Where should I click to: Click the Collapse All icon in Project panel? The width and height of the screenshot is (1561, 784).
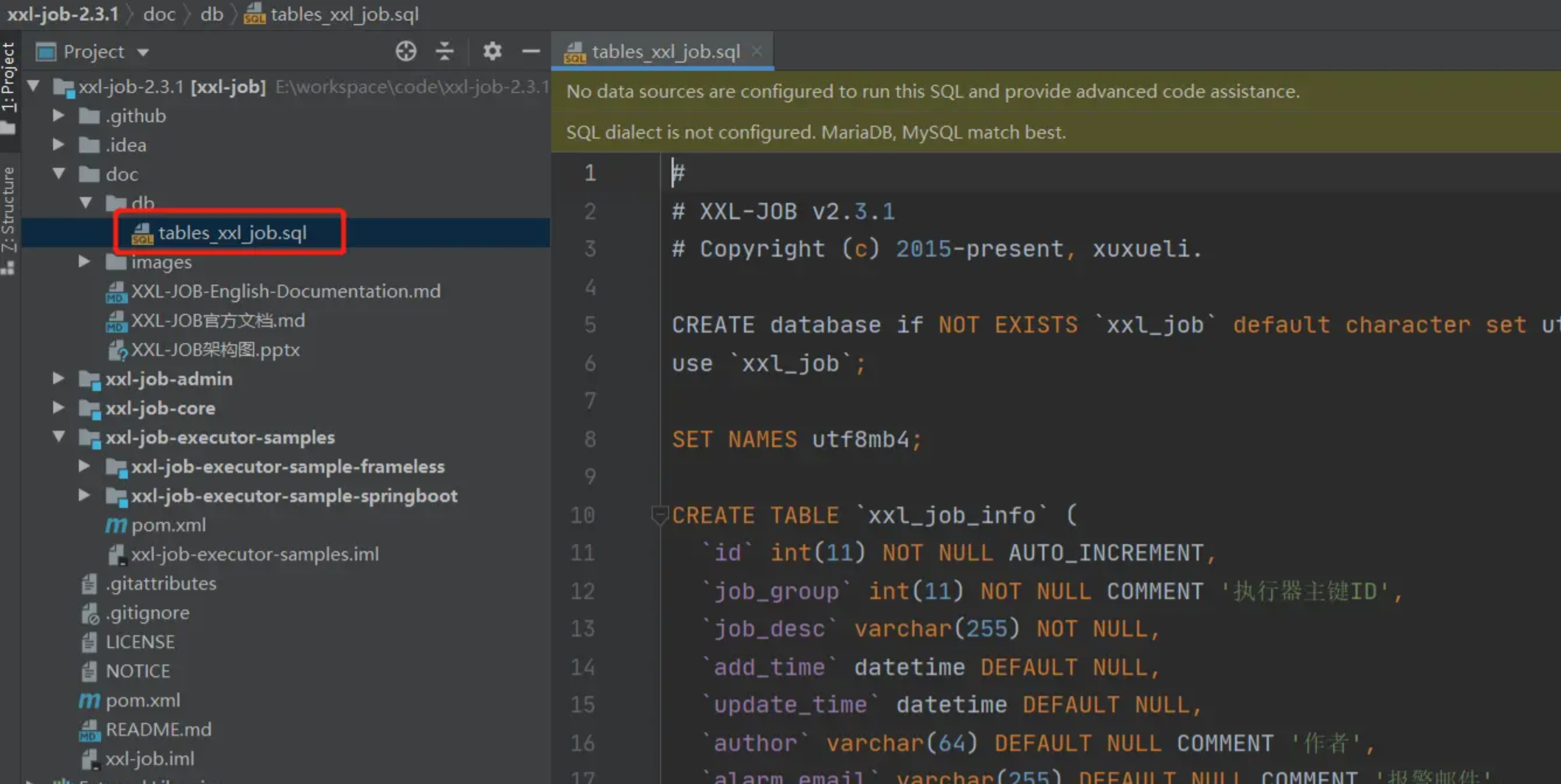click(x=445, y=51)
